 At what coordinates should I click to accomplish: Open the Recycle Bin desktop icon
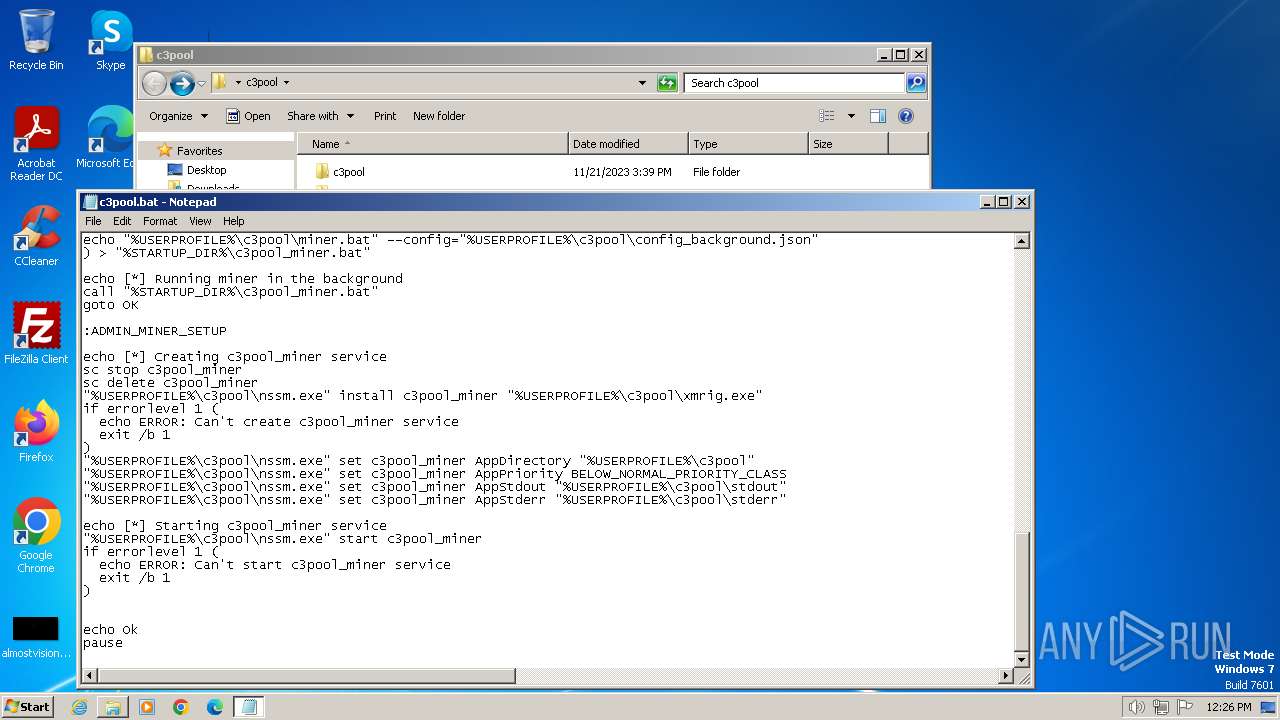(36, 40)
